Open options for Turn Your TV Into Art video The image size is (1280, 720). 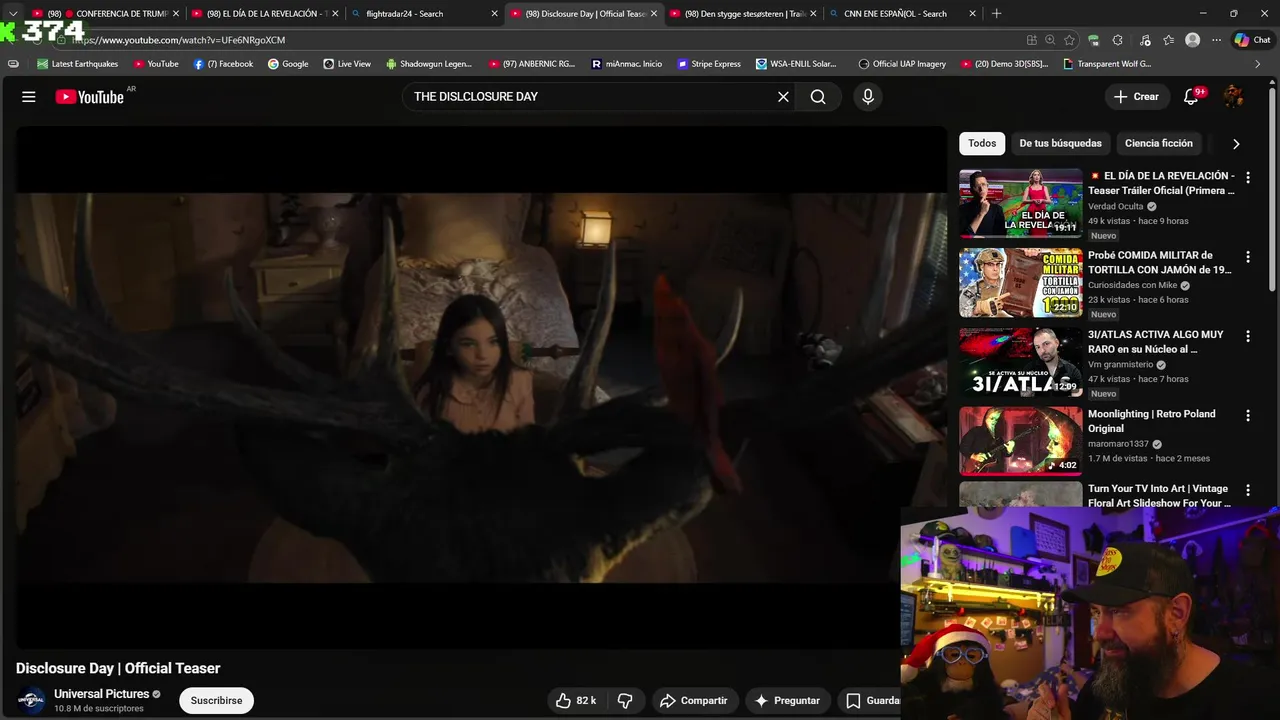tap(1247, 490)
